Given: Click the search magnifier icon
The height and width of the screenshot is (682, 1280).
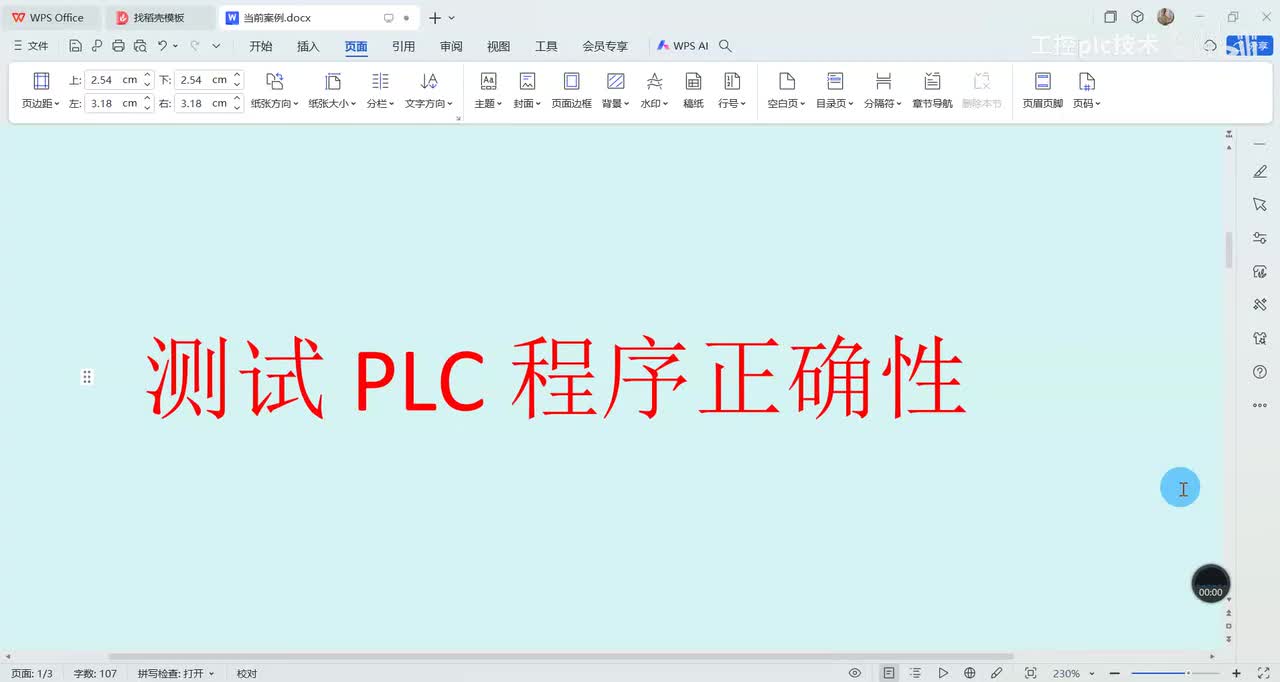Looking at the screenshot, I should point(726,46).
